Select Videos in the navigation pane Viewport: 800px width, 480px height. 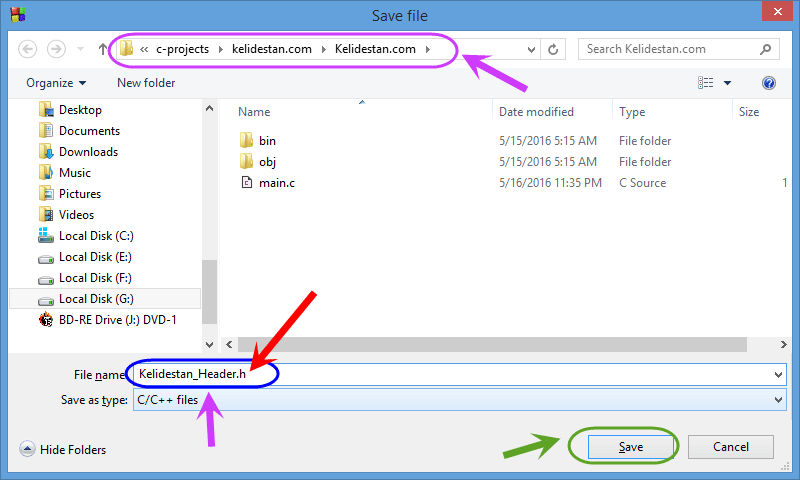click(76, 215)
